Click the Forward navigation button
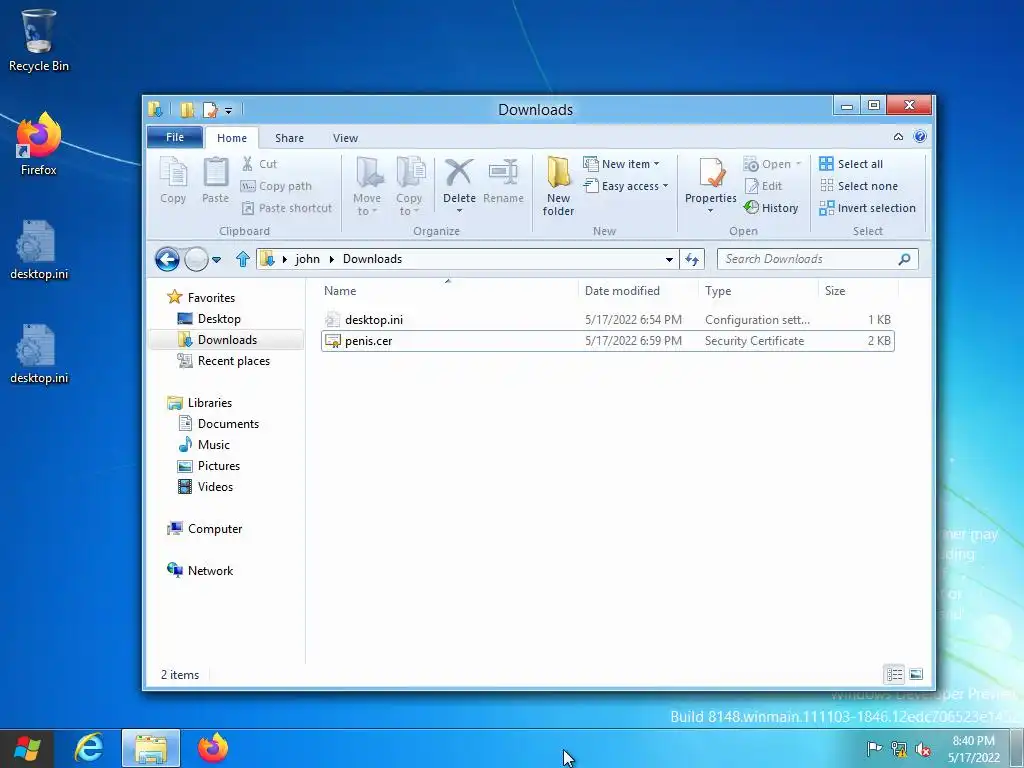This screenshot has width=1024, height=768. [x=196, y=259]
